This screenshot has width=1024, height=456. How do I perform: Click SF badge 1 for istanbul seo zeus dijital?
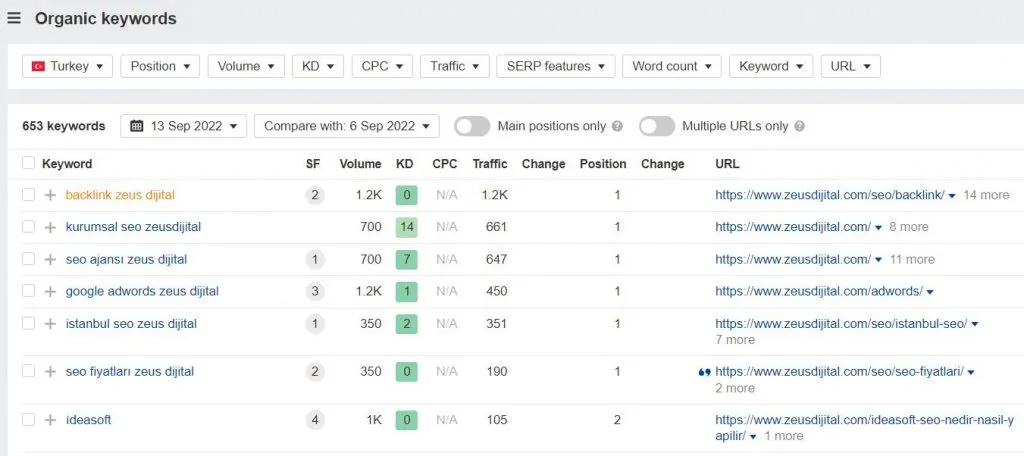[x=315, y=323]
